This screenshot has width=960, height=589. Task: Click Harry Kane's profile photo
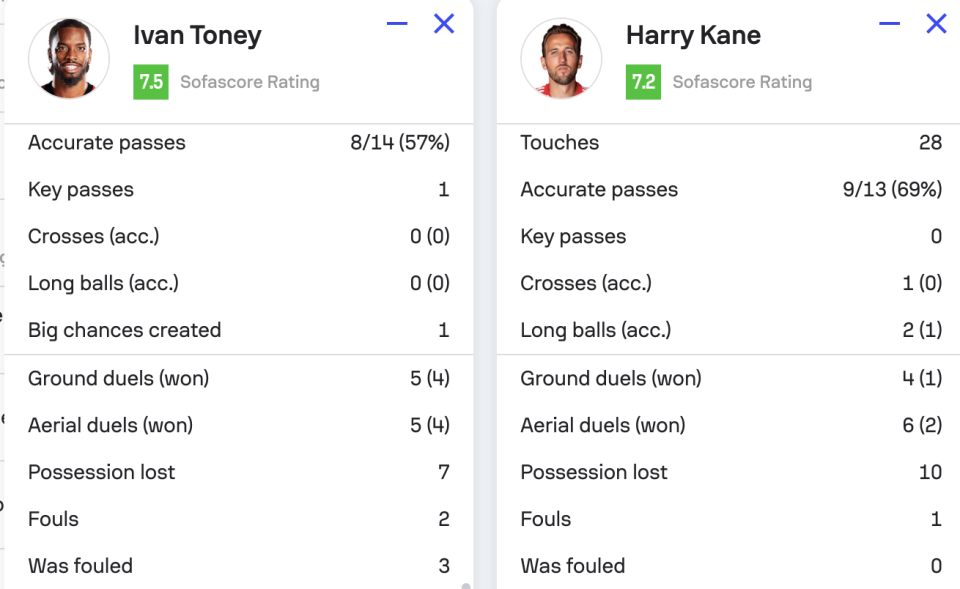(561, 58)
